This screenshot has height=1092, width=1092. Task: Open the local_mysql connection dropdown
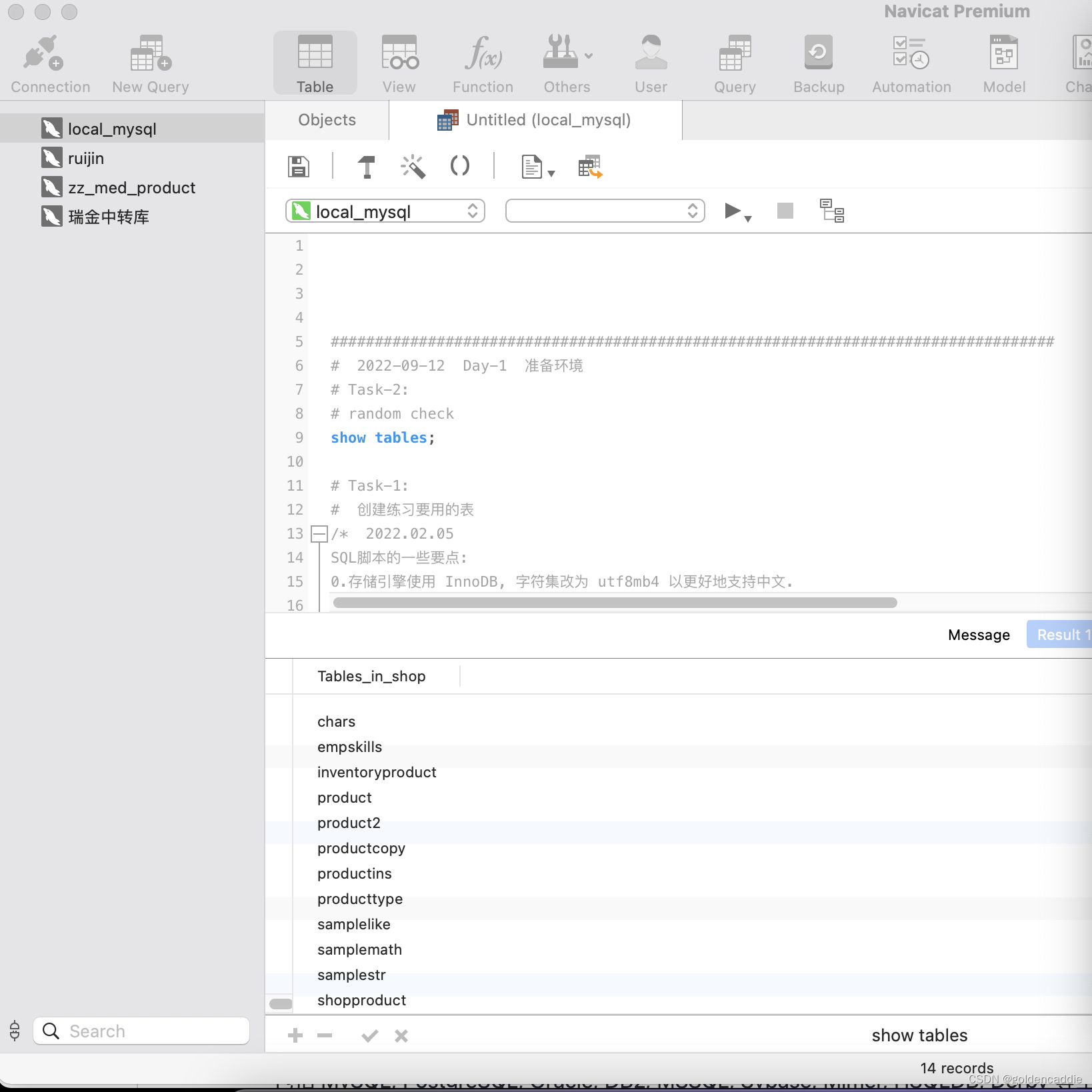pos(385,211)
